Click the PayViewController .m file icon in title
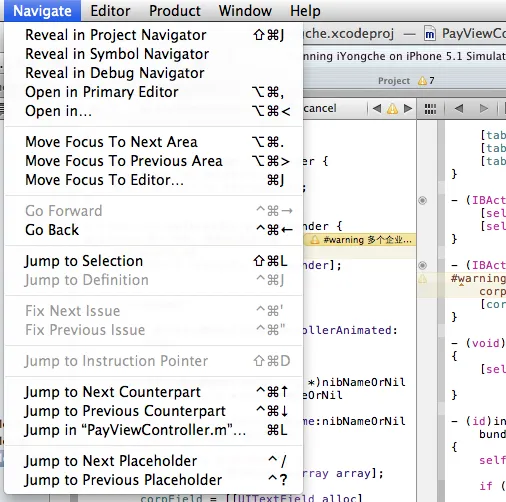This screenshot has width=506, height=502. click(430, 34)
